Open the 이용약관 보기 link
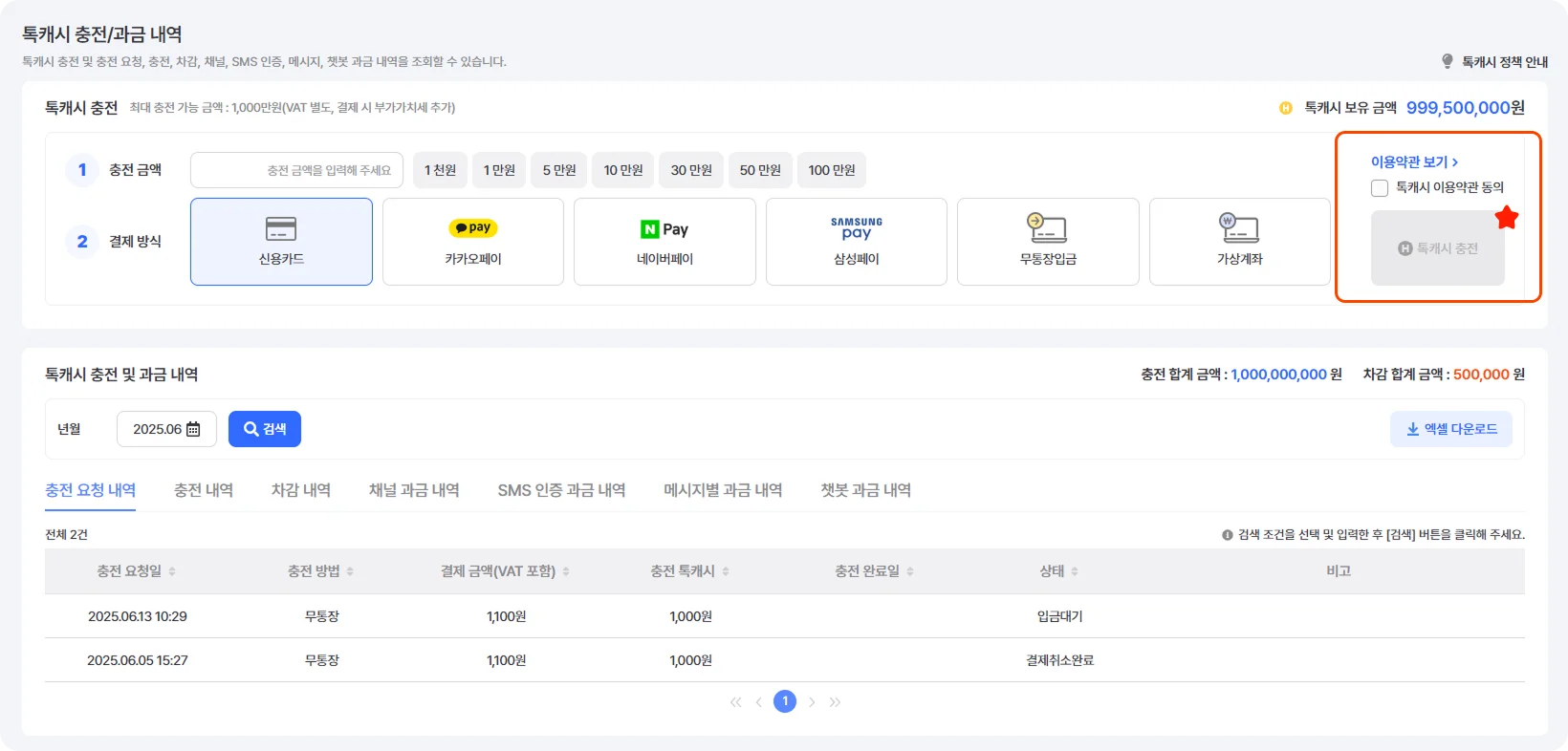 pyautogui.click(x=1414, y=162)
